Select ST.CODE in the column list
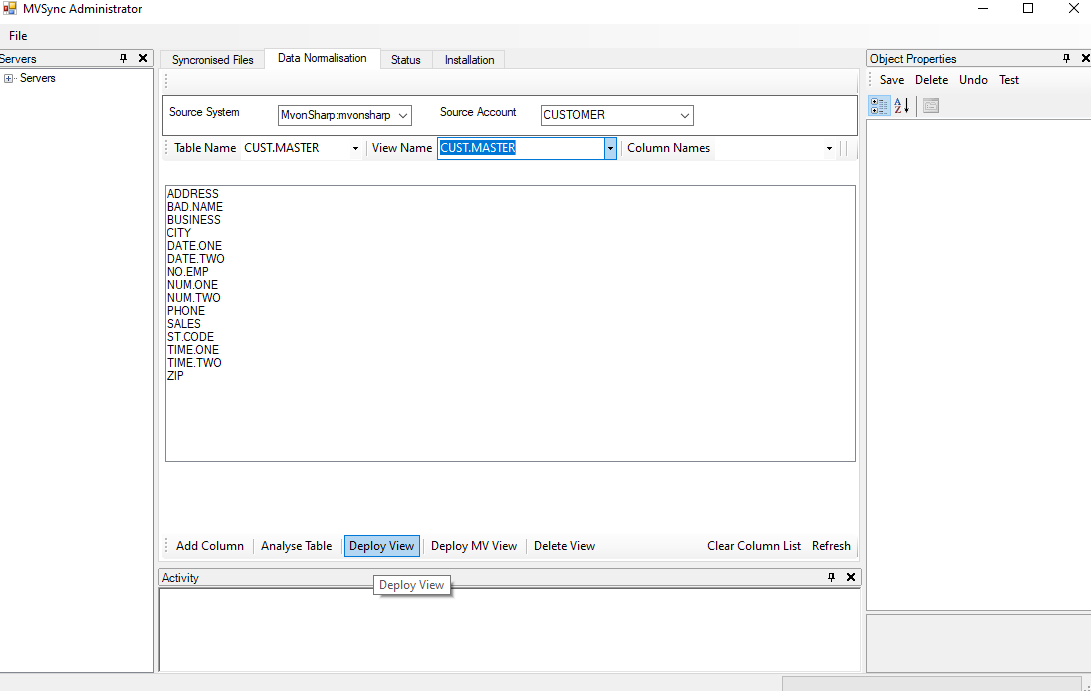 [191, 337]
